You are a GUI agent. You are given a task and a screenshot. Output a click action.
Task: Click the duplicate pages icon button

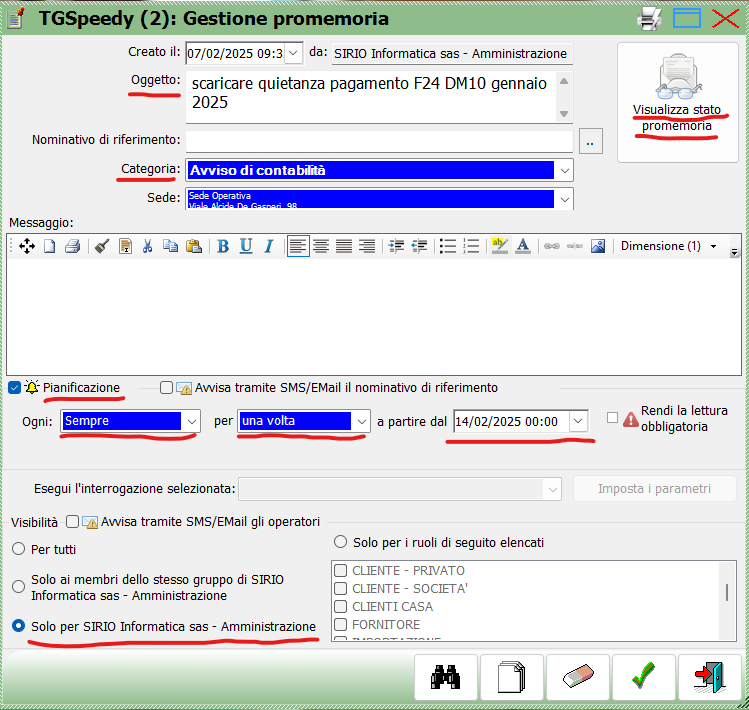click(512, 678)
